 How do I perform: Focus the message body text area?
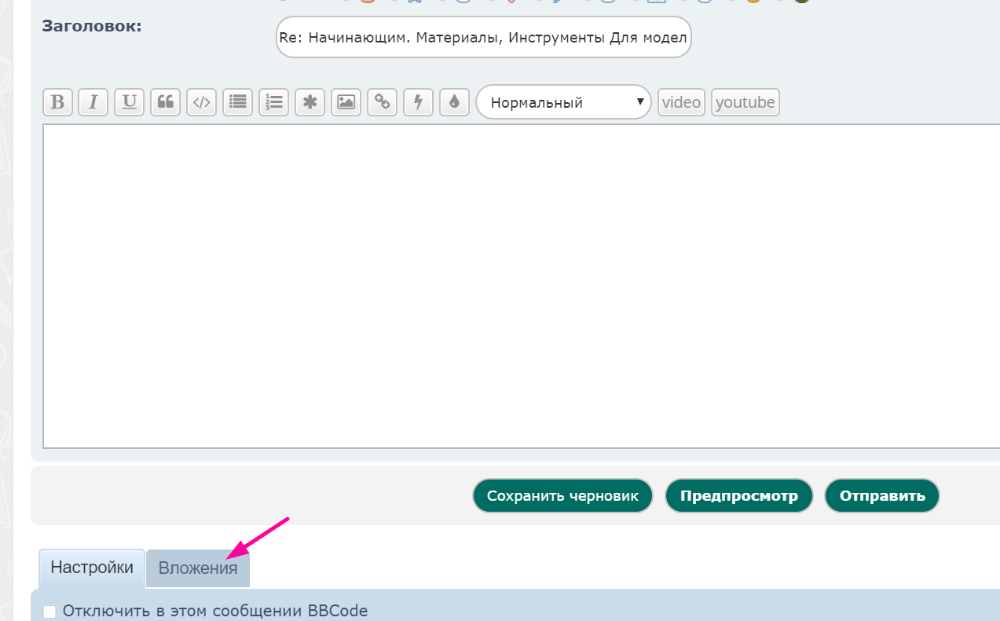520,285
